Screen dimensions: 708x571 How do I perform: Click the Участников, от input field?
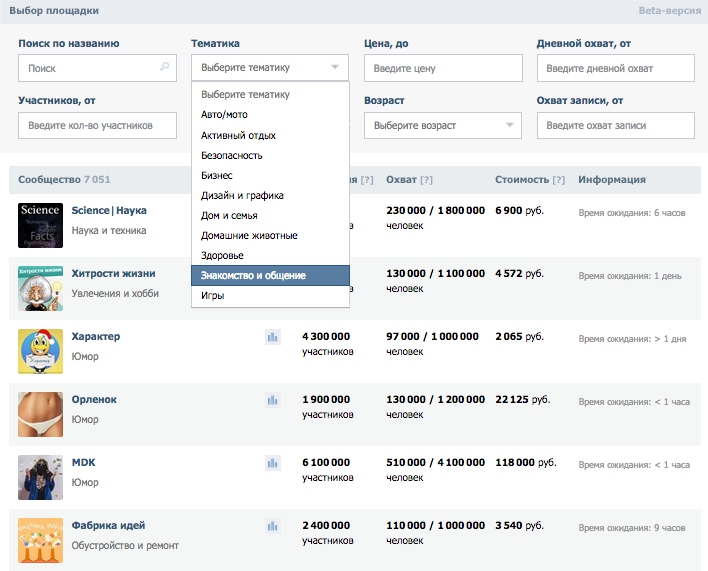click(x=97, y=126)
